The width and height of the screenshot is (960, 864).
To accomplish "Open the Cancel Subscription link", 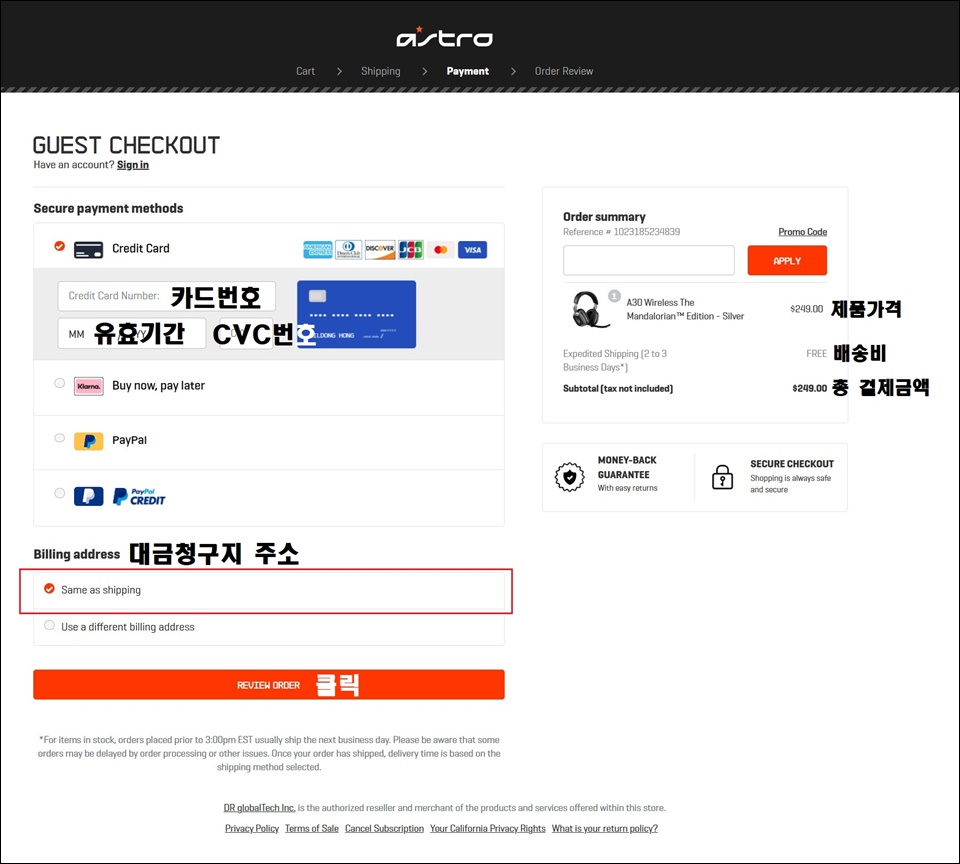I will coord(384,828).
